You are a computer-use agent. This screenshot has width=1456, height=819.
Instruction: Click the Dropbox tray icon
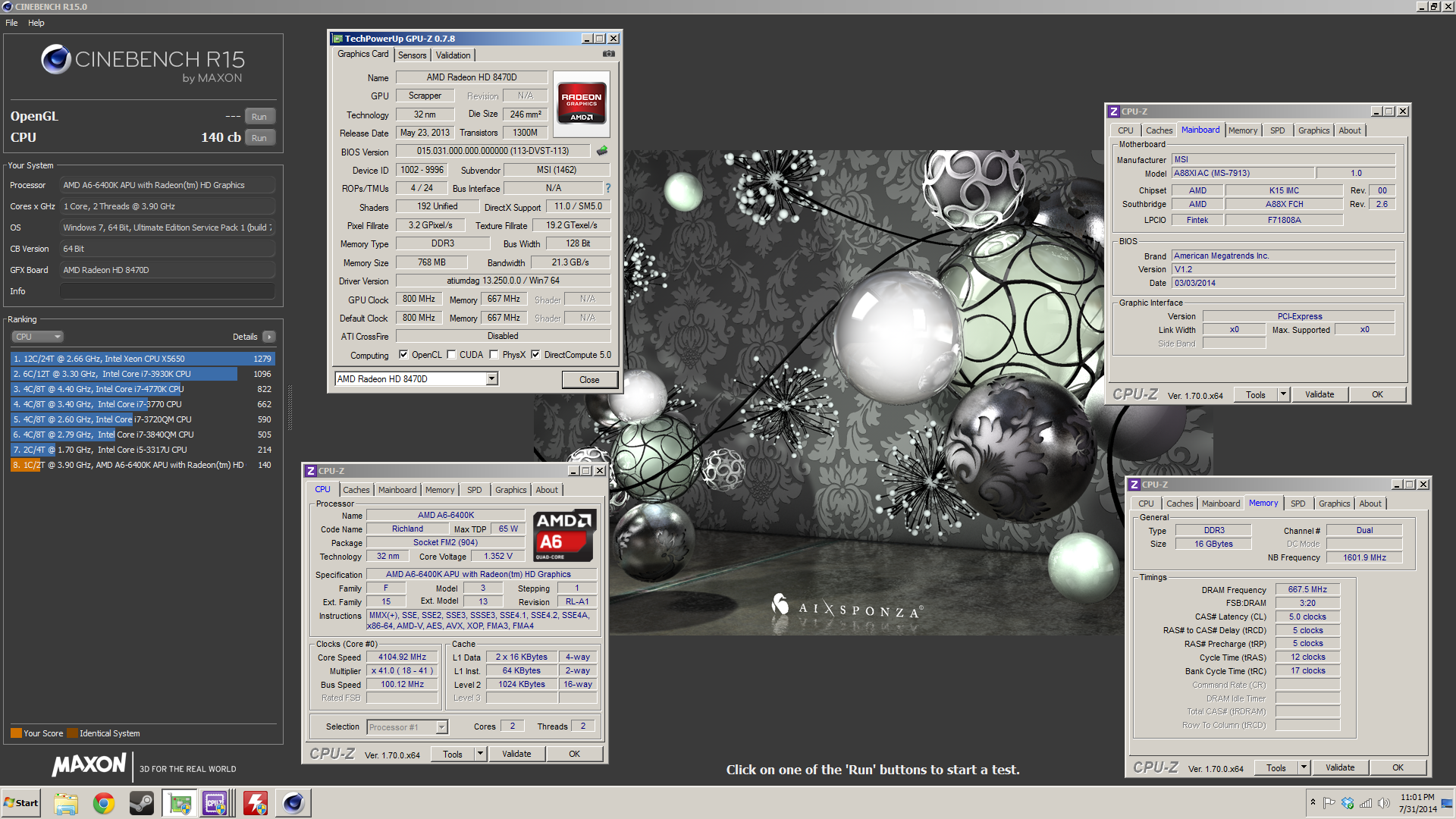1348,803
